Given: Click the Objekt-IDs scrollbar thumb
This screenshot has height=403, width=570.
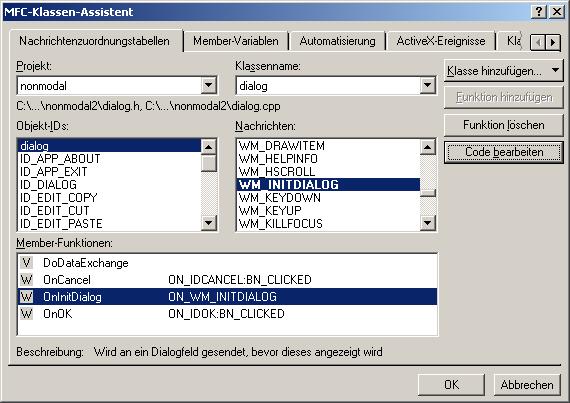Looking at the screenshot, I should point(209,163).
